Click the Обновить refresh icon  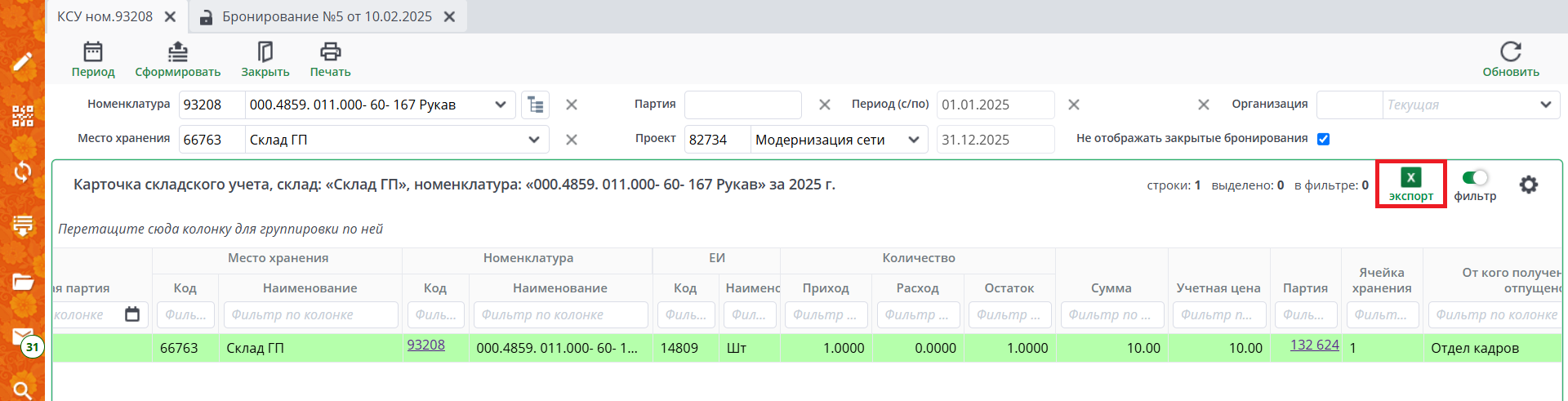pyautogui.click(x=1510, y=52)
